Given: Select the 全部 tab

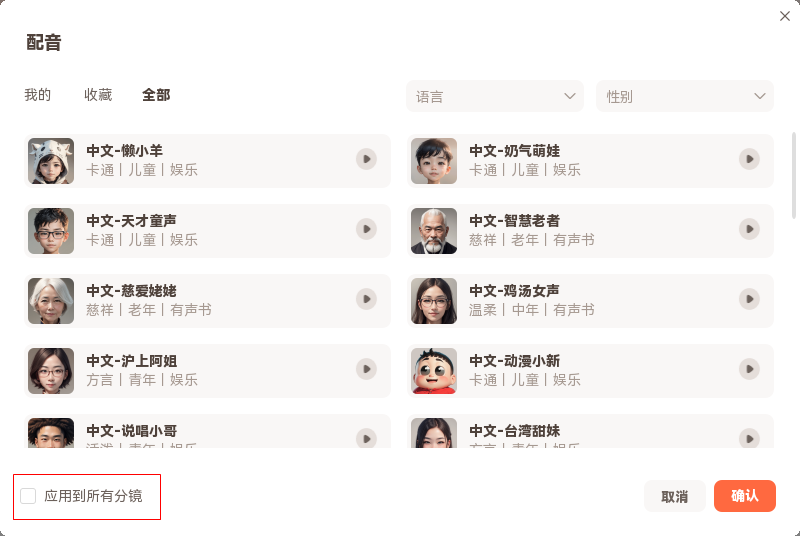Looking at the screenshot, I should tap(156, 95).
